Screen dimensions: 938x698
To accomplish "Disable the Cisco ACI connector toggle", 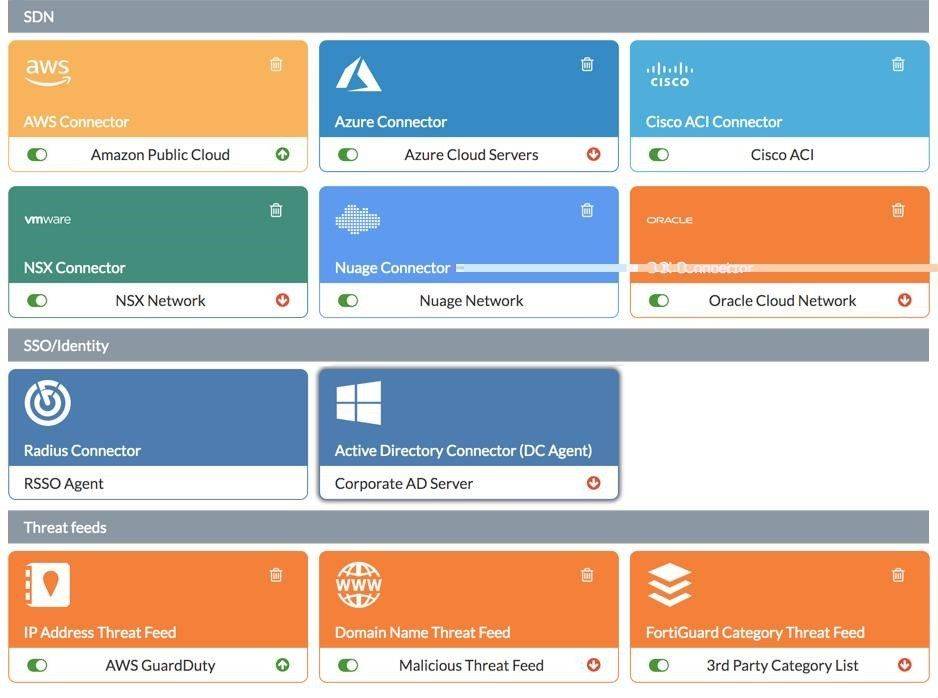I will [659, 155].
